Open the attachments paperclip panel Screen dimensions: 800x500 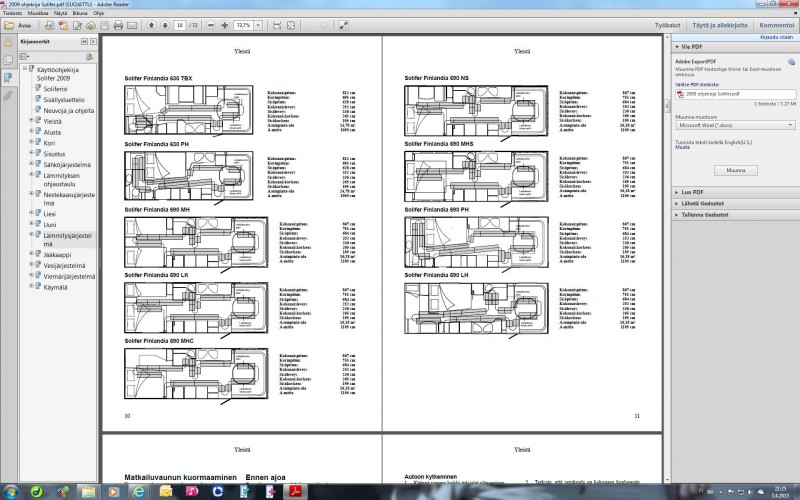point(8,95)
